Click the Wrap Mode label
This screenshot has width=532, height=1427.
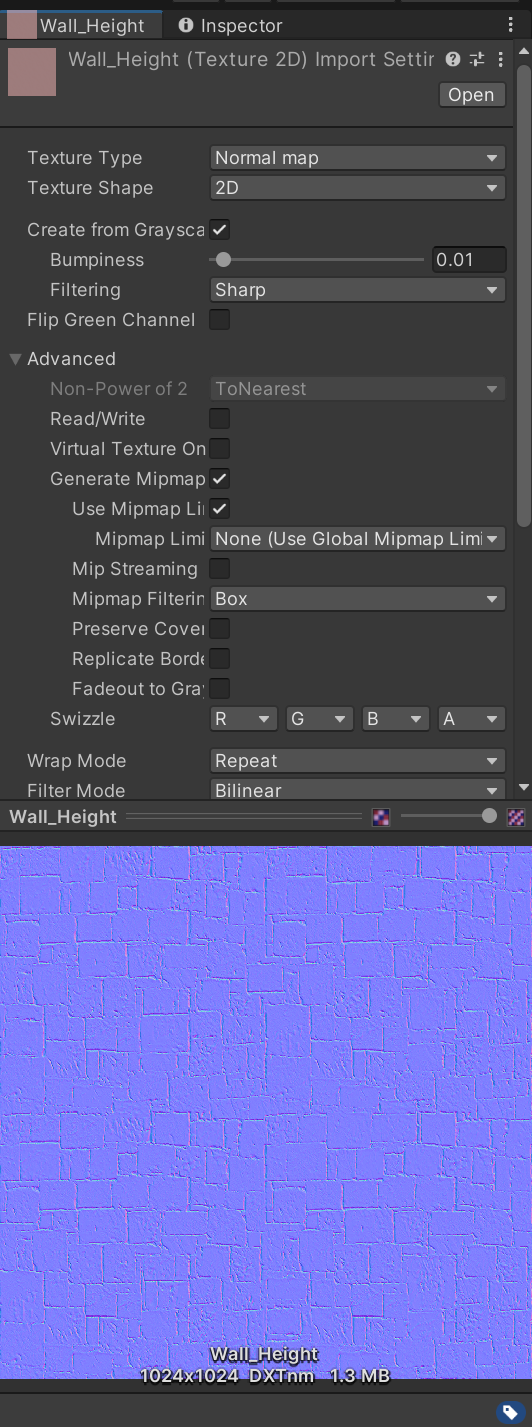77,761
